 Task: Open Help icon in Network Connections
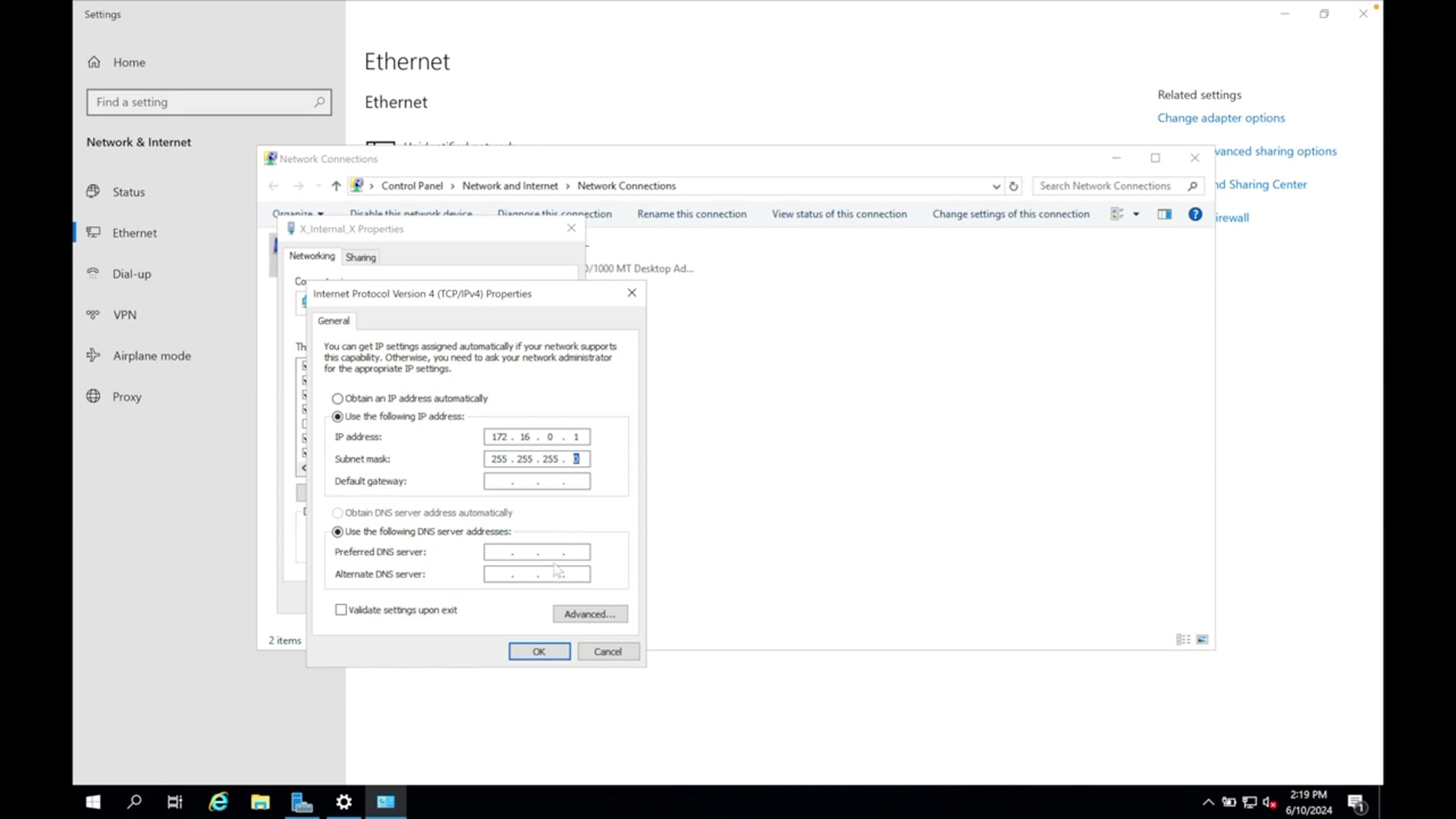point(1195,214)
